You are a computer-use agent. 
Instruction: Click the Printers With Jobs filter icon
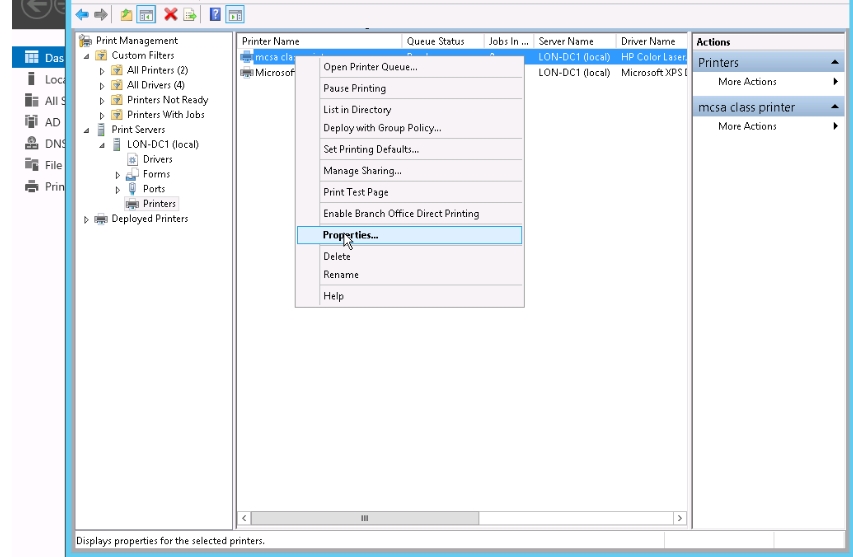click(x=116, y=115)
